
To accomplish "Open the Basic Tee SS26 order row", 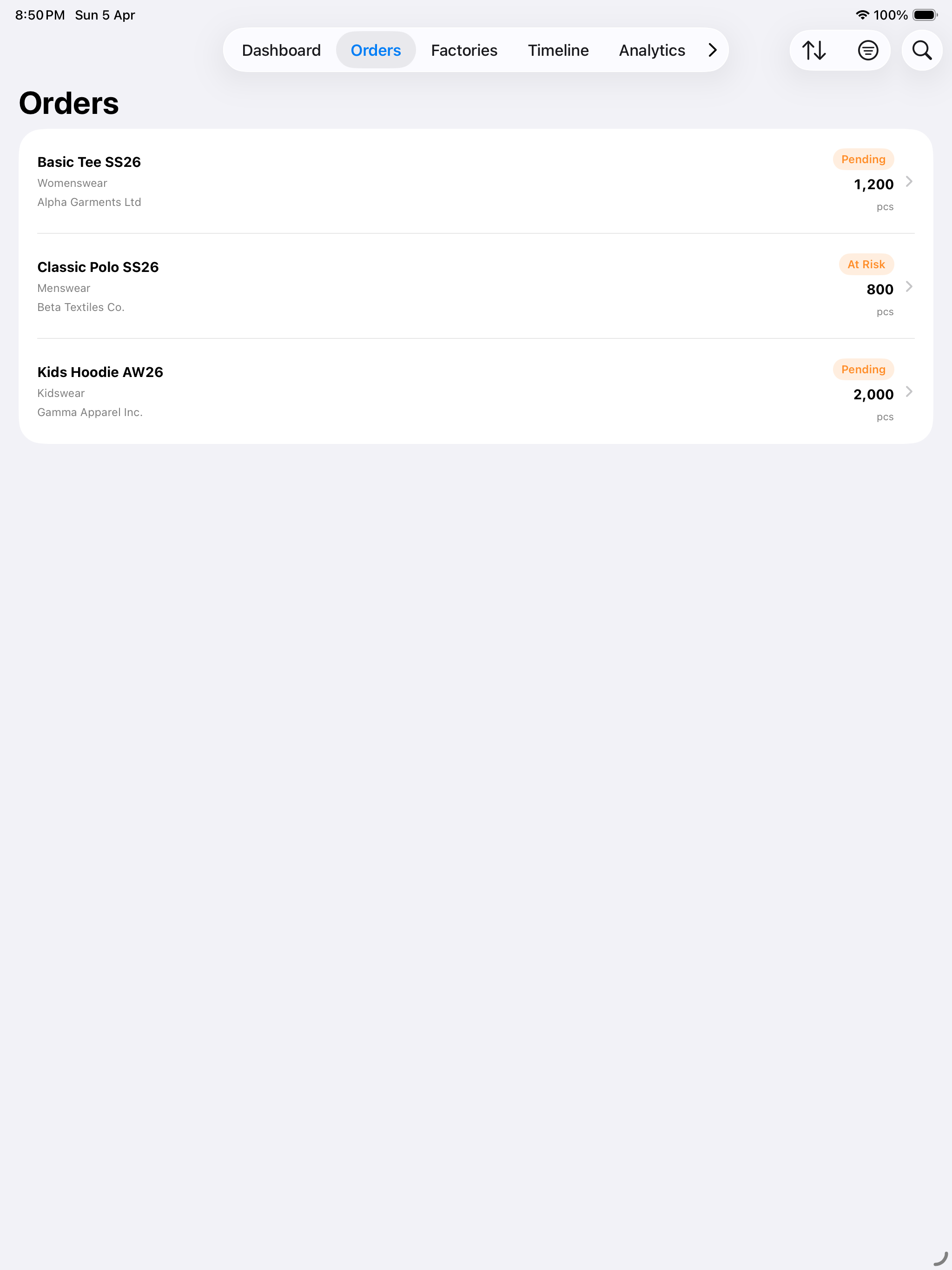I will point(476,181).
